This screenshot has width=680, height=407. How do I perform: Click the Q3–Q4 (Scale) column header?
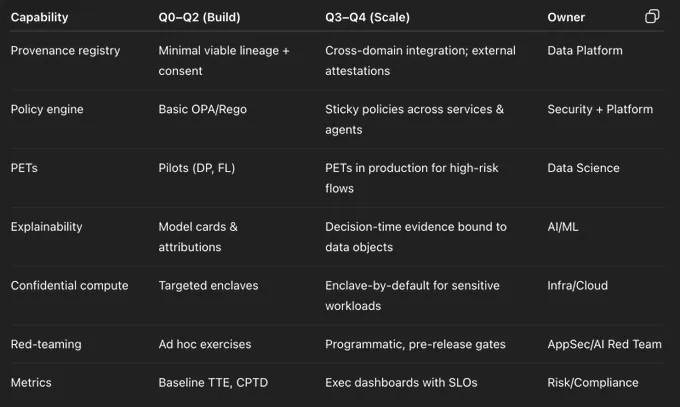367,17
